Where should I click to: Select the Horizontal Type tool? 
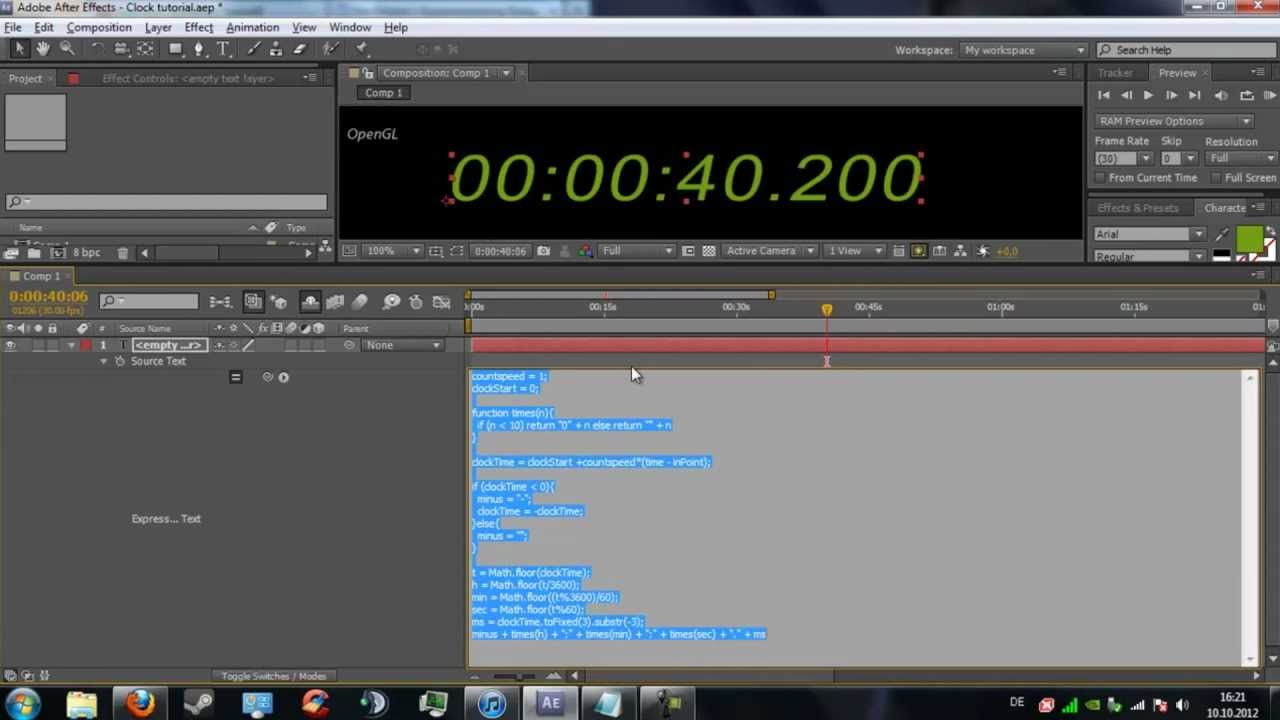(x=223, y=49)
